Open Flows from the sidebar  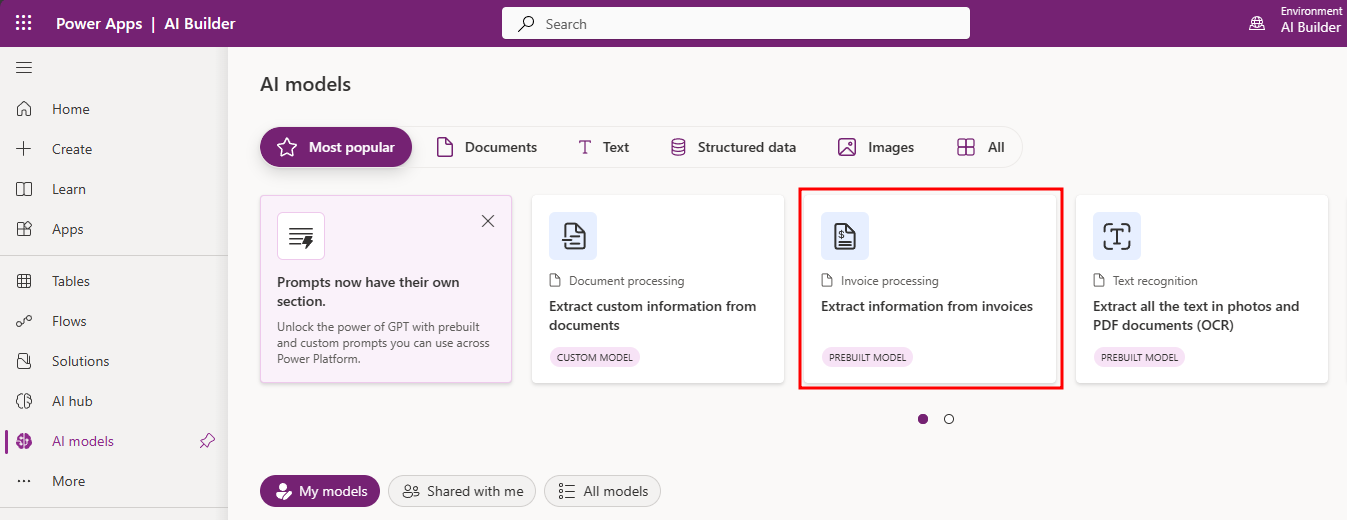pyautogui.click(x=69, y=321)
